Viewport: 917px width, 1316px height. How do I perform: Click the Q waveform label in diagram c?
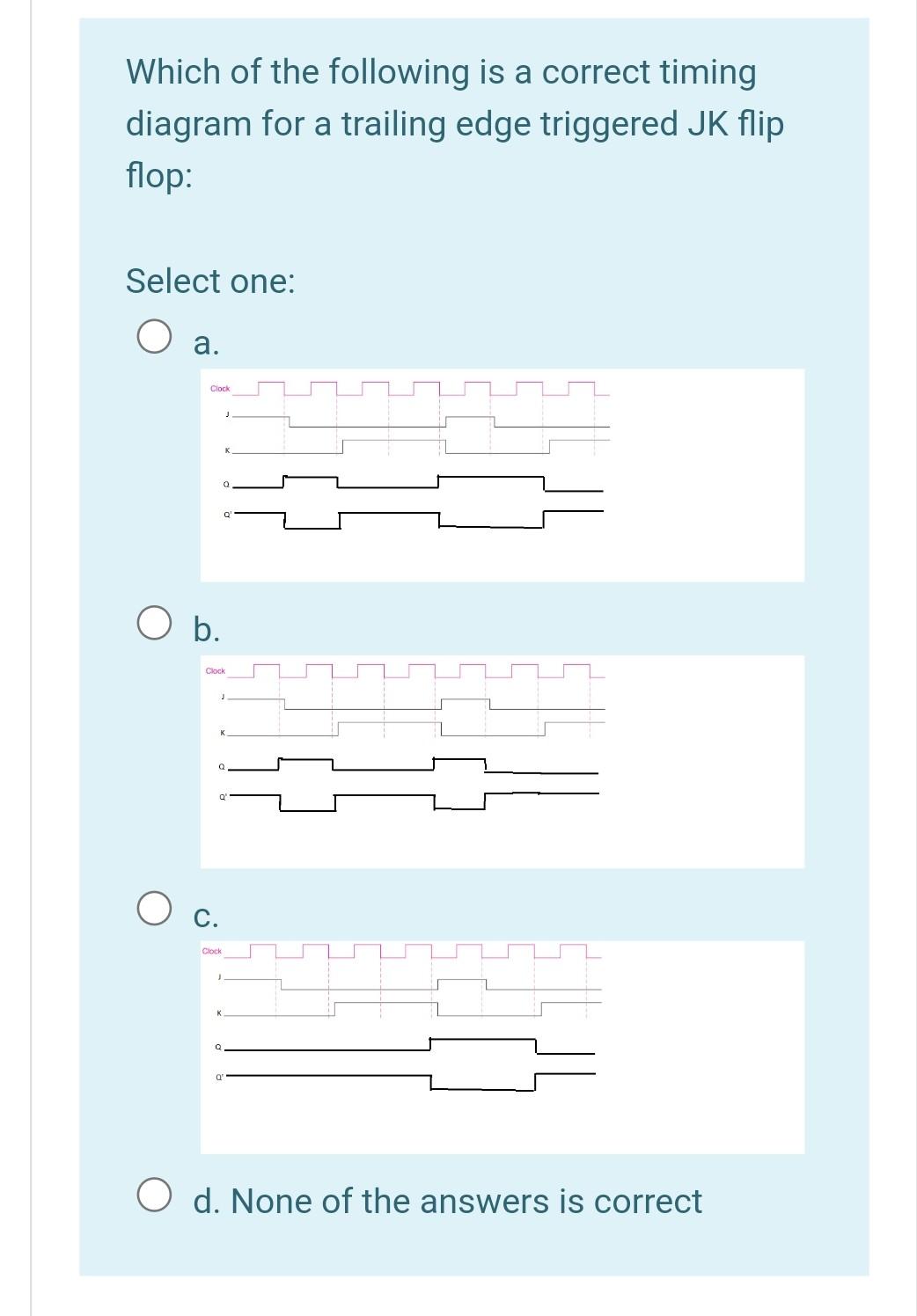(217, 1046)
